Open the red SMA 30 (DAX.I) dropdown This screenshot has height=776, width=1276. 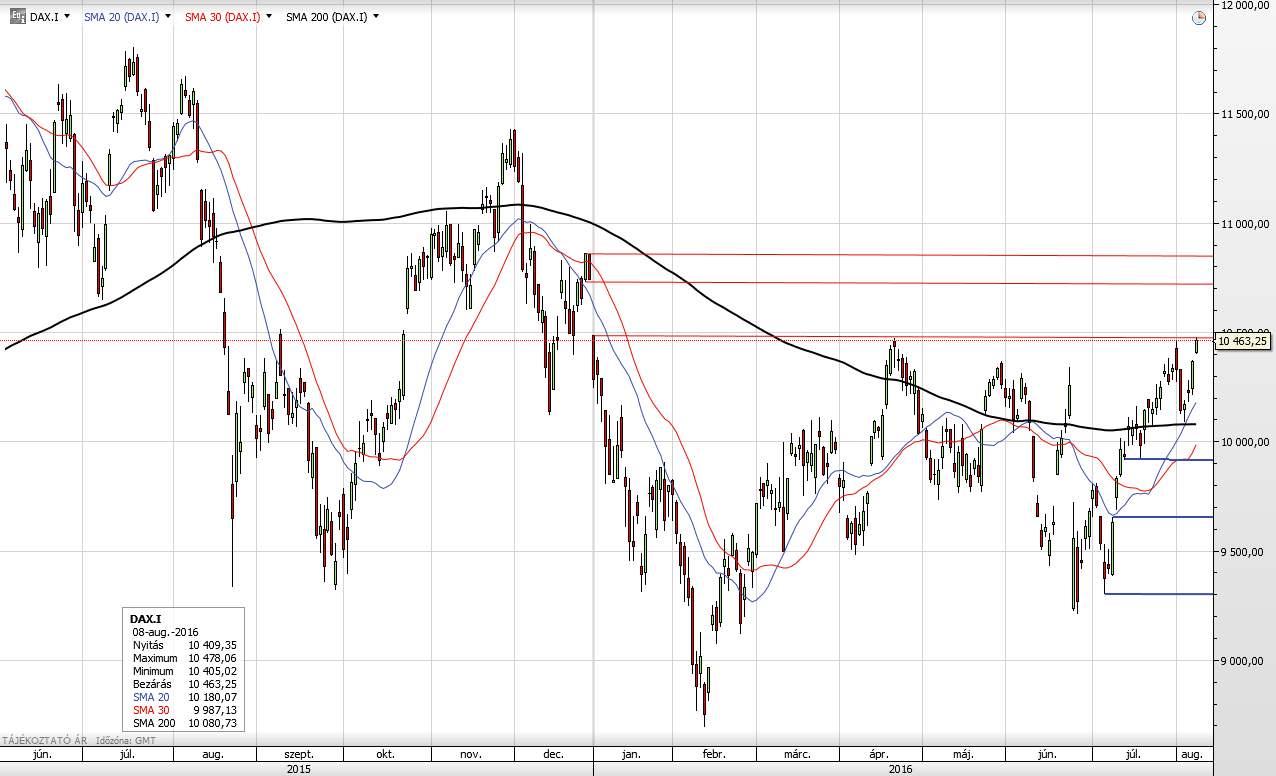click(x=268, y=17)
